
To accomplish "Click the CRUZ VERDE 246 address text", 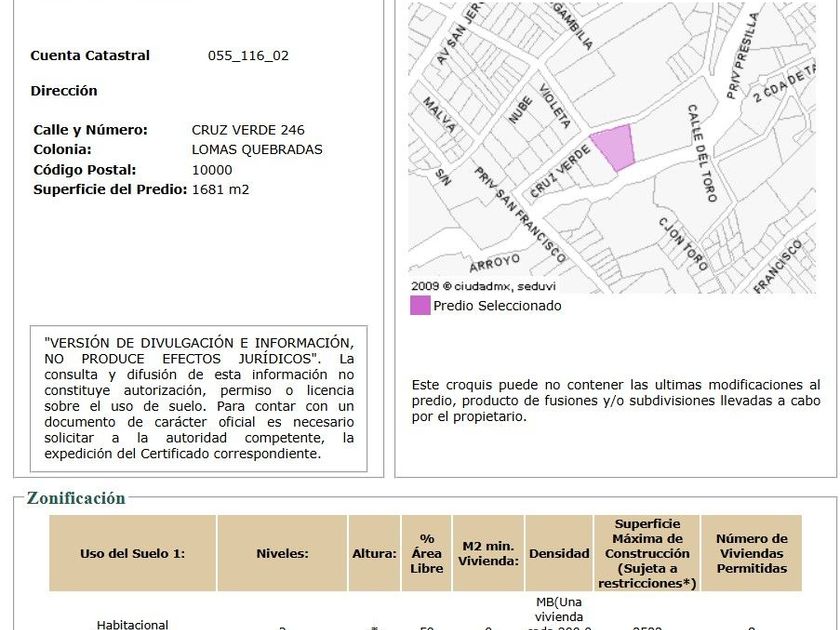I will coord(248,130).
